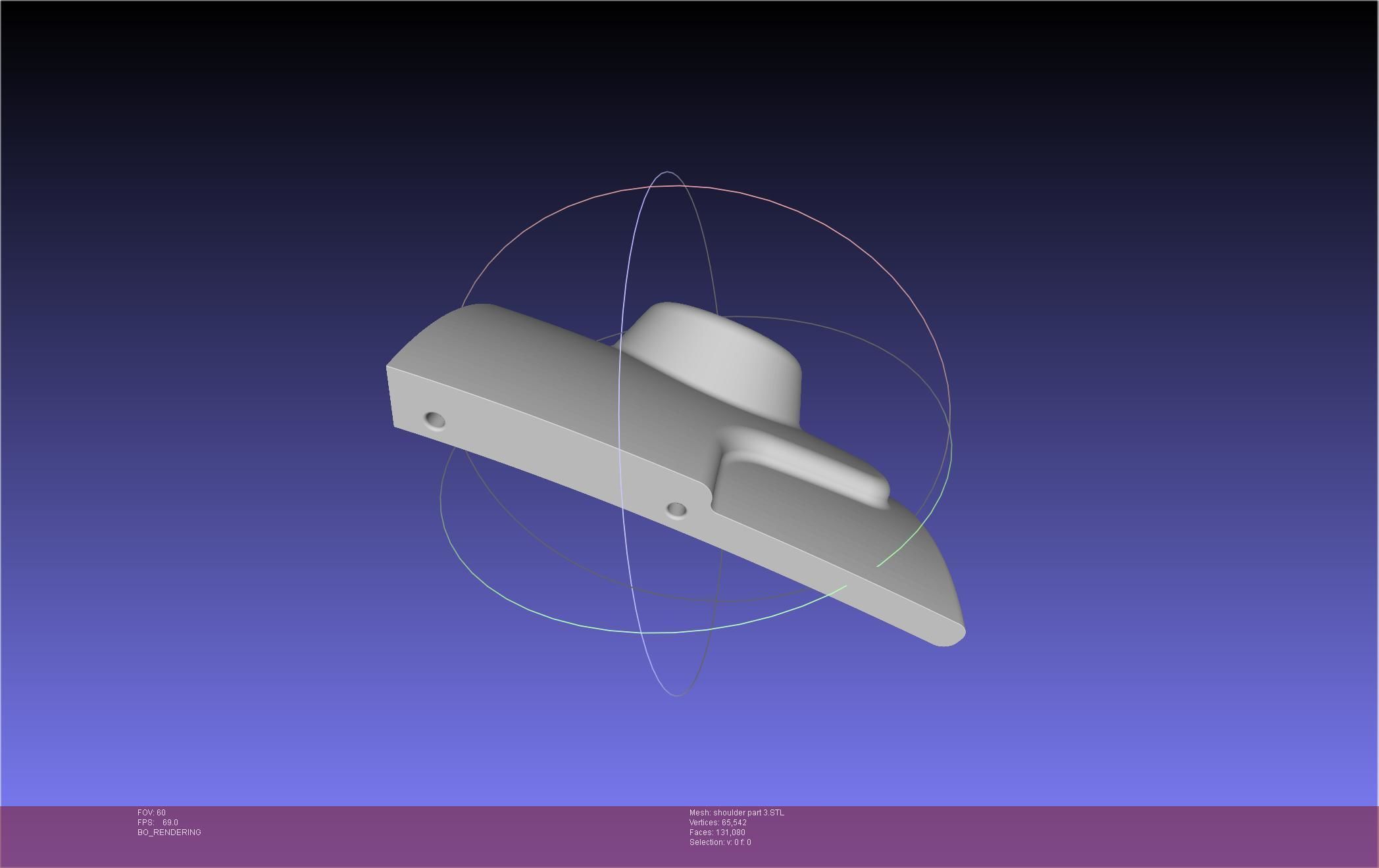The height and width of the screenshot is (868, 1379).
Task: Click the FOV: 60 status text
Action: tap(151, 813)
